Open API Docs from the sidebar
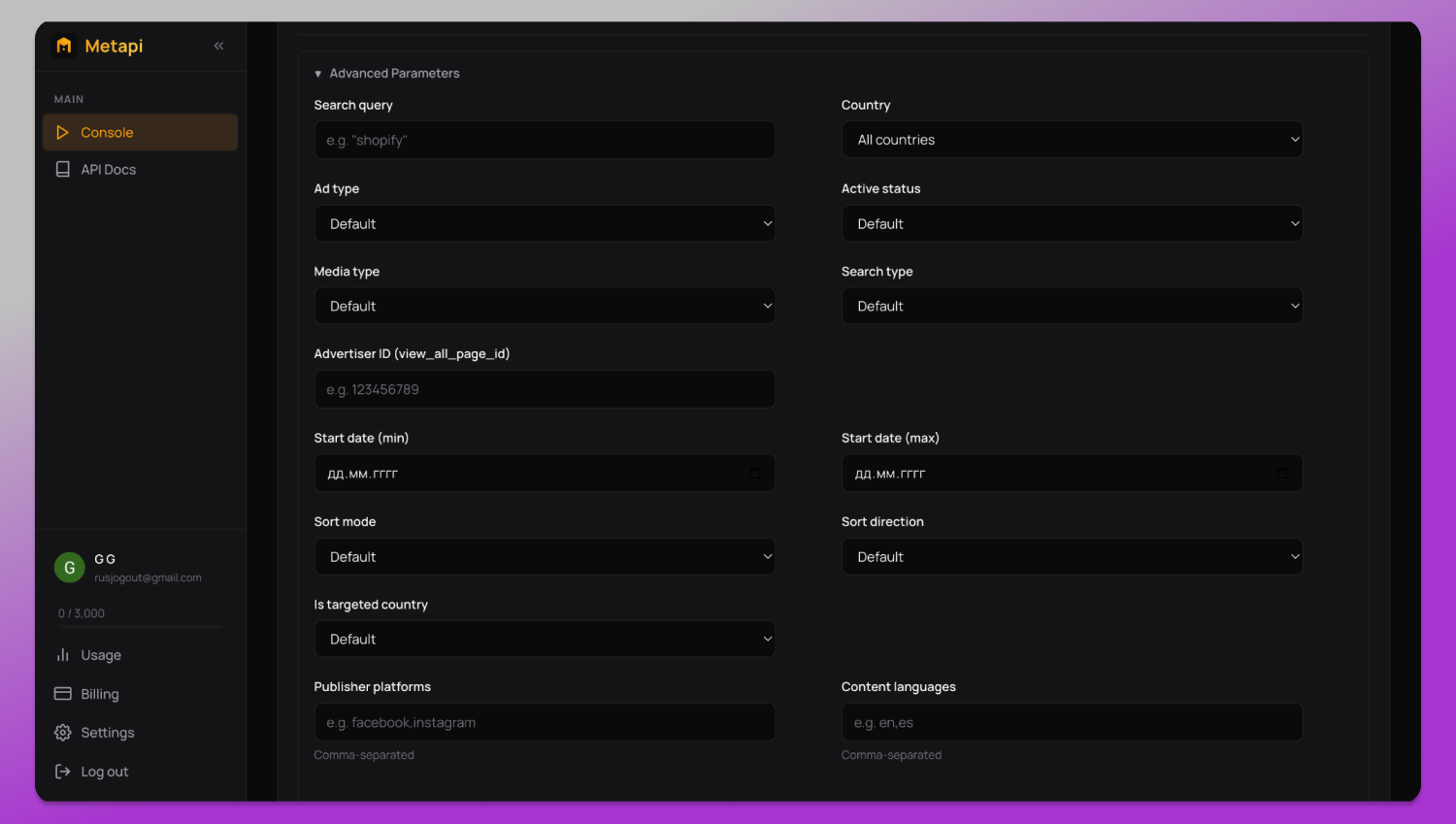Image resolution: width=1456 pixels, height=824 pixels. point(140,169)
